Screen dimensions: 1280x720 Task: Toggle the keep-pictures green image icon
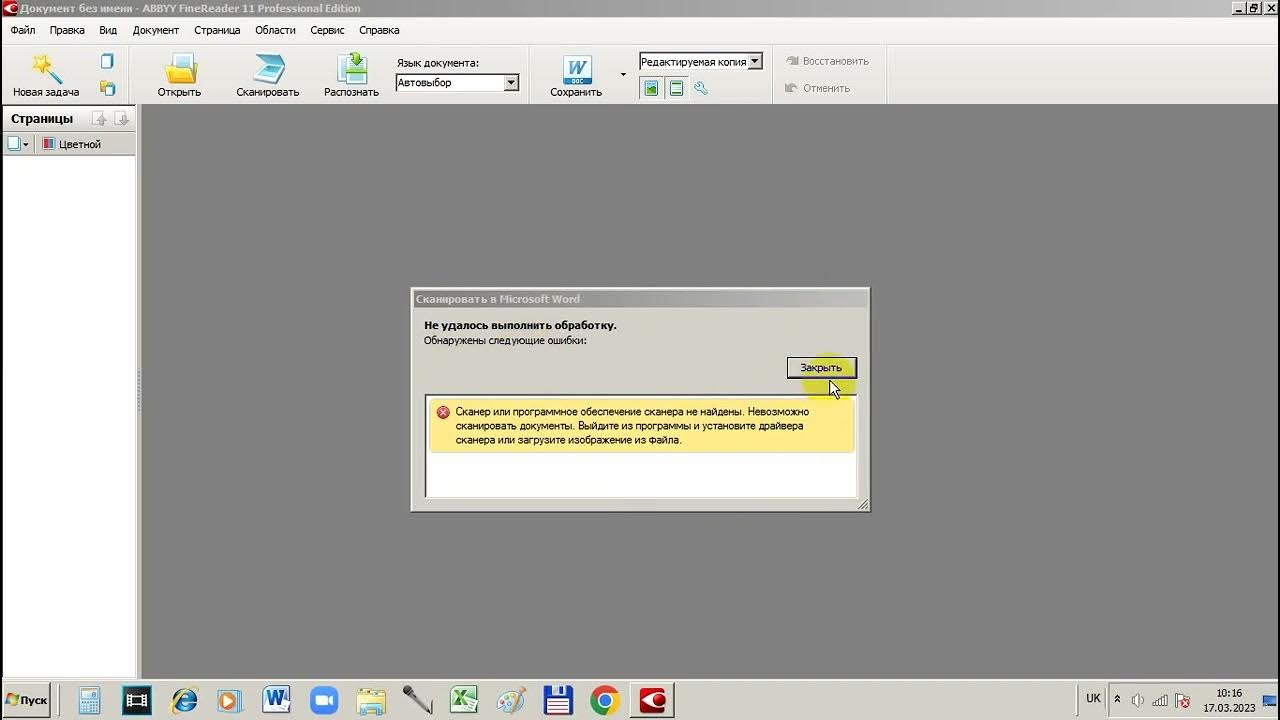coord(651,88)
